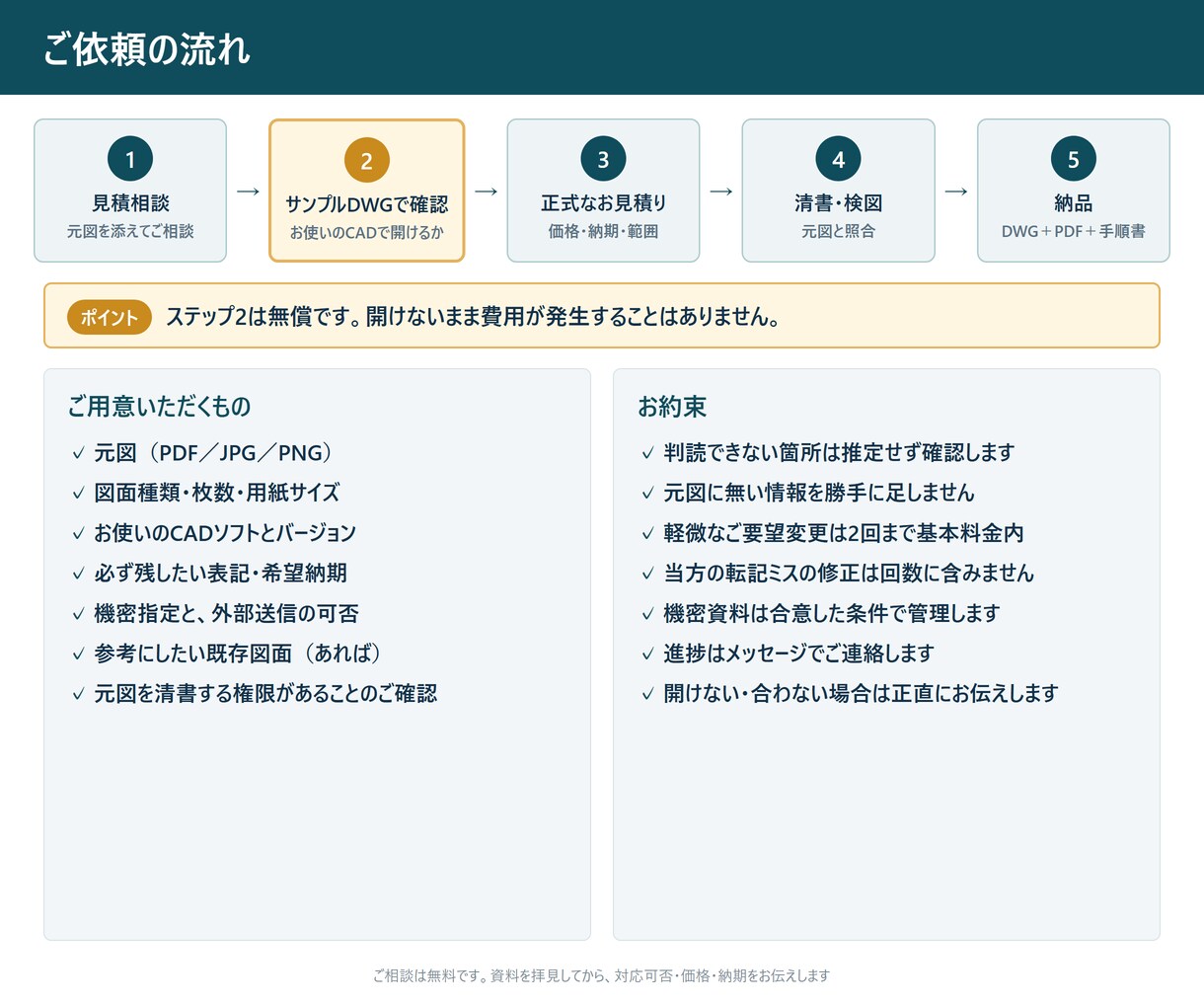Select the text 判読できない箇所は推定せず確認します
This screenshot has height=1003, width=1204.
click(839, 452)
